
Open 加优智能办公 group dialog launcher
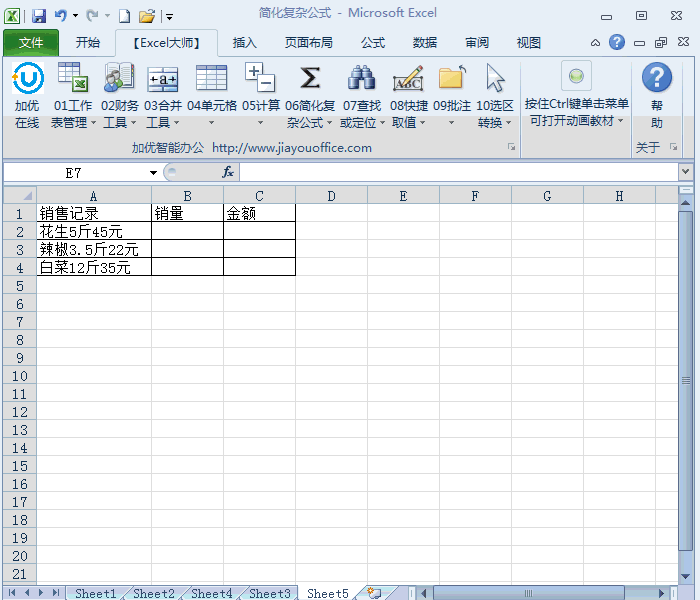tap(511, 147)
